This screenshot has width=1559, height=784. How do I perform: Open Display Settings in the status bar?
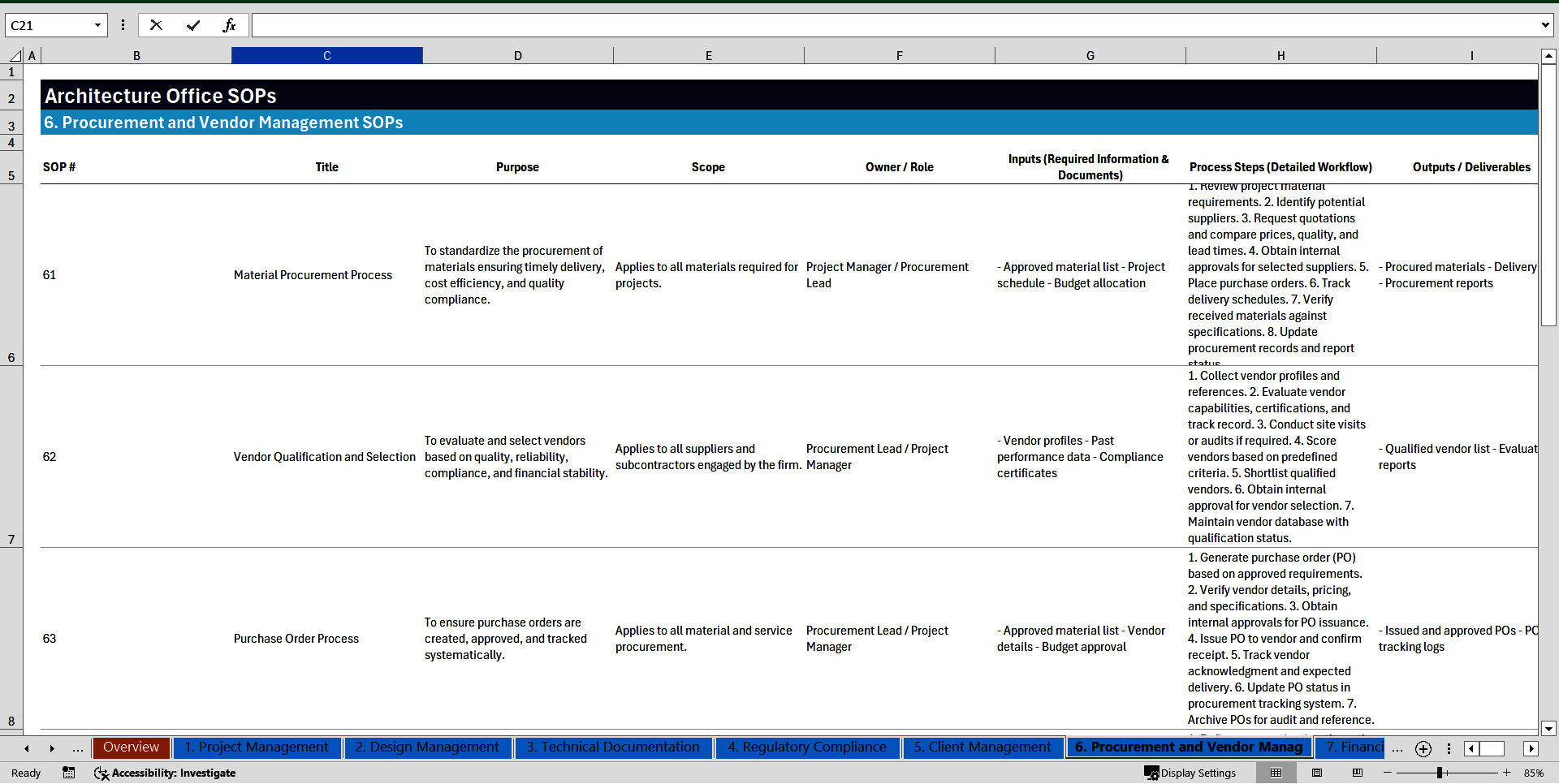pyautogui.click(x=1190, y=773)
